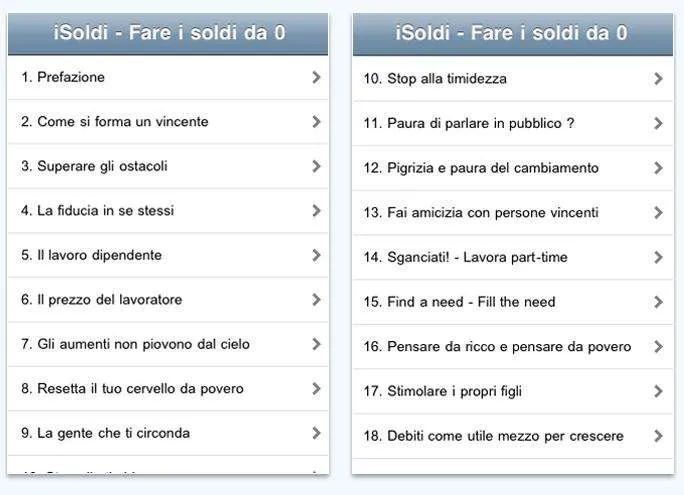Tap the arrow next to Superare gli ostacoli
The image size is (684, 495).
317,166
